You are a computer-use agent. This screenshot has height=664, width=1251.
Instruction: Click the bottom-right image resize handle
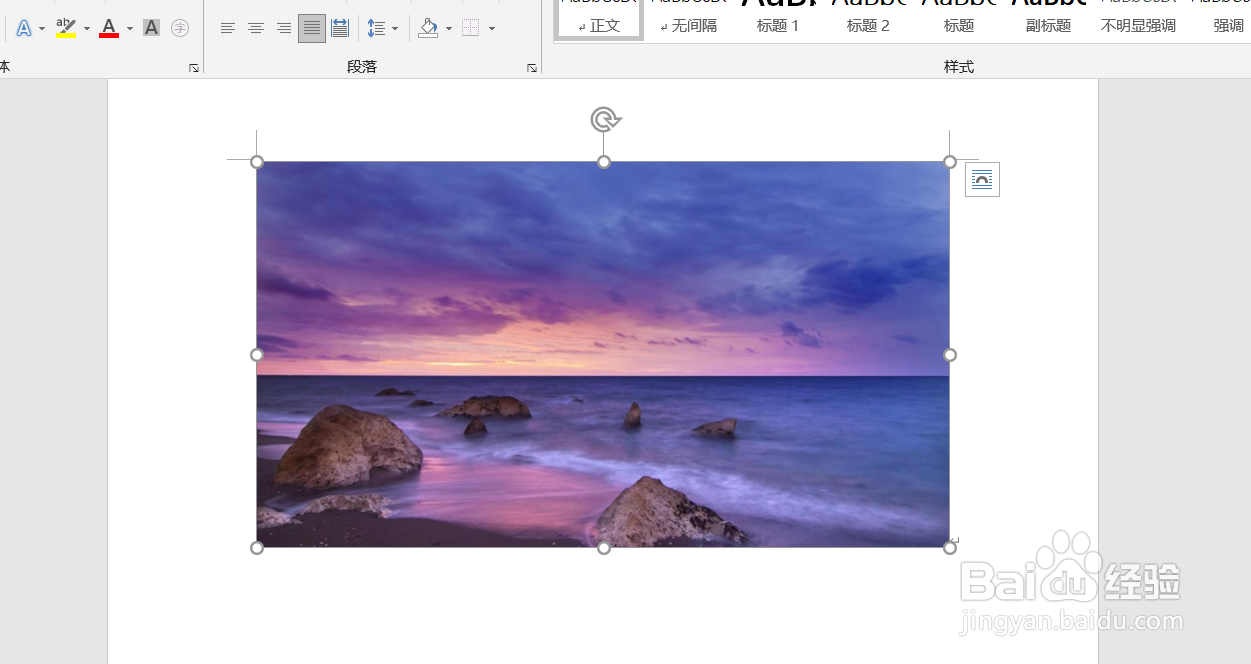pos(950,548)
